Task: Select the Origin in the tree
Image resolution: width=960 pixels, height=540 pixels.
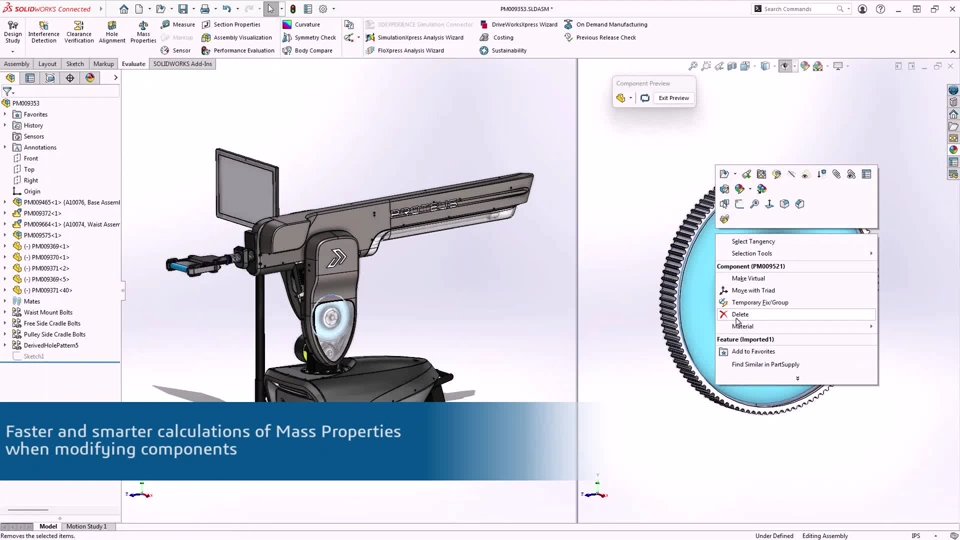Action: [32, 191]
